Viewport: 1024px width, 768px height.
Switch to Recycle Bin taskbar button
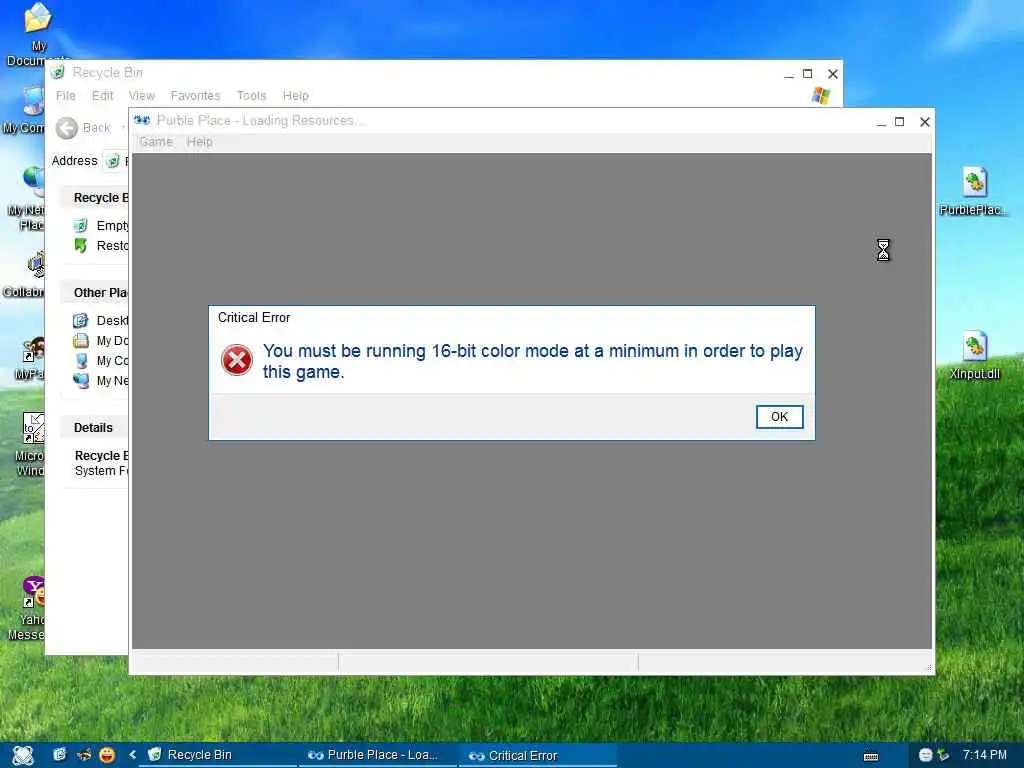point(219,755)
